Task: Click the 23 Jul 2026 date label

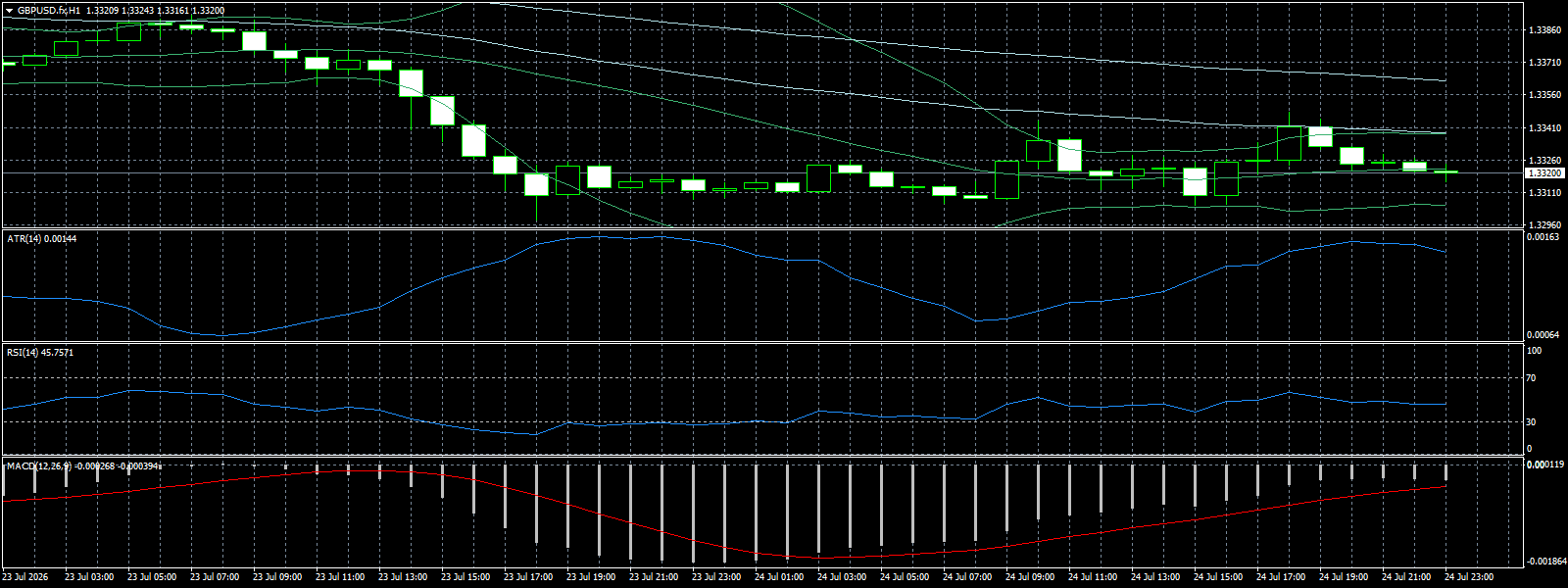Action: (x=24, y=577)
